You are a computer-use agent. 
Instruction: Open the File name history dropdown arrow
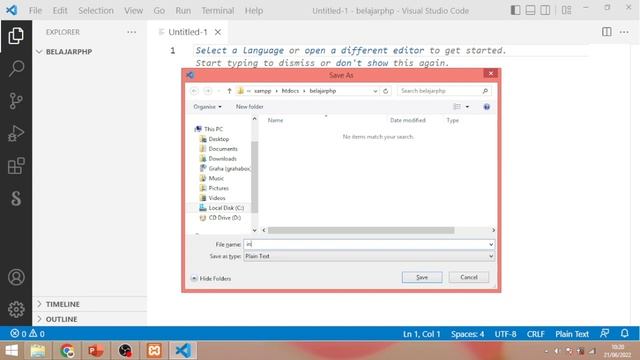491,244
